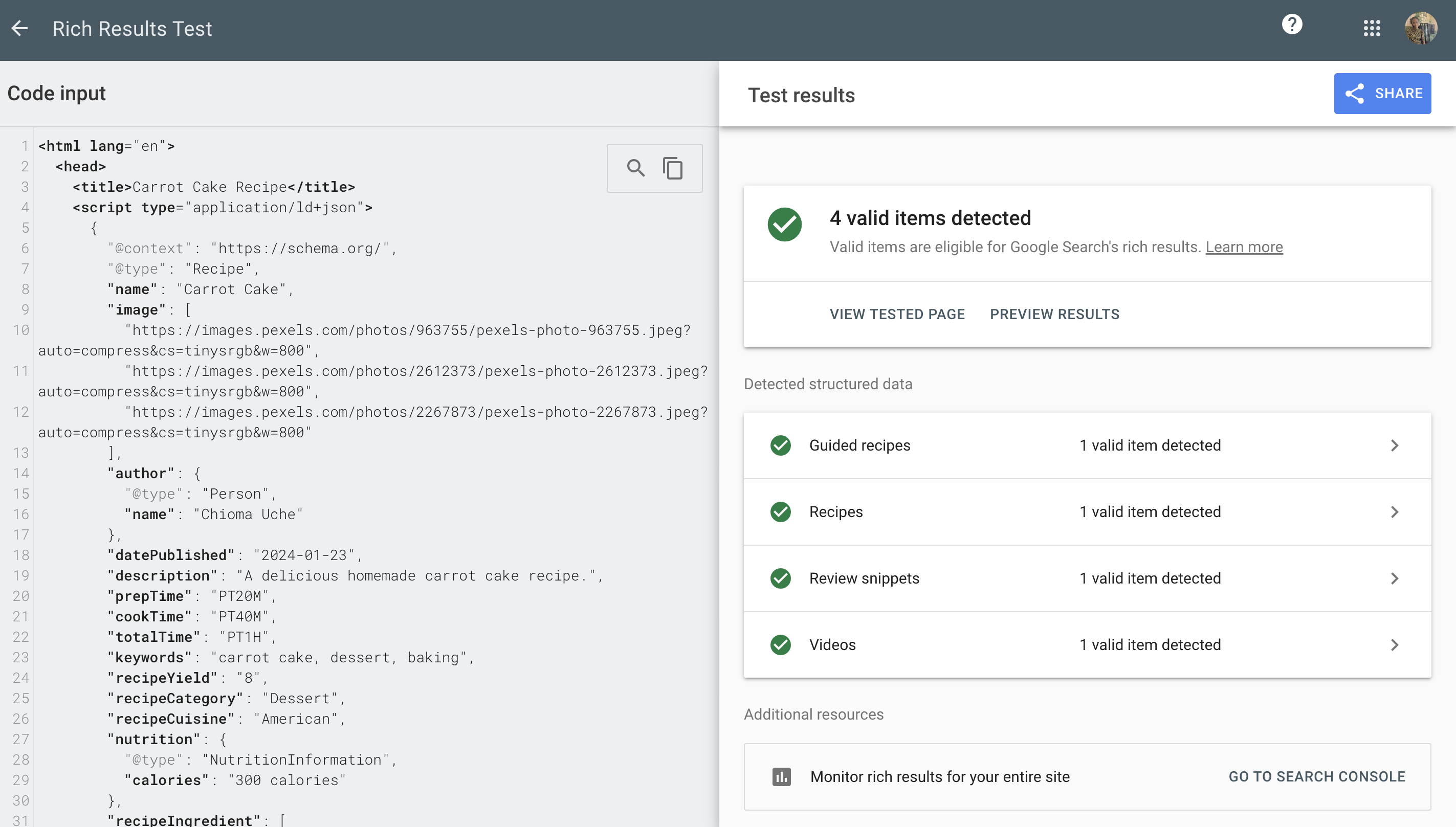
Task: Open the help question mark icon
Action: tap(1292, 25)
